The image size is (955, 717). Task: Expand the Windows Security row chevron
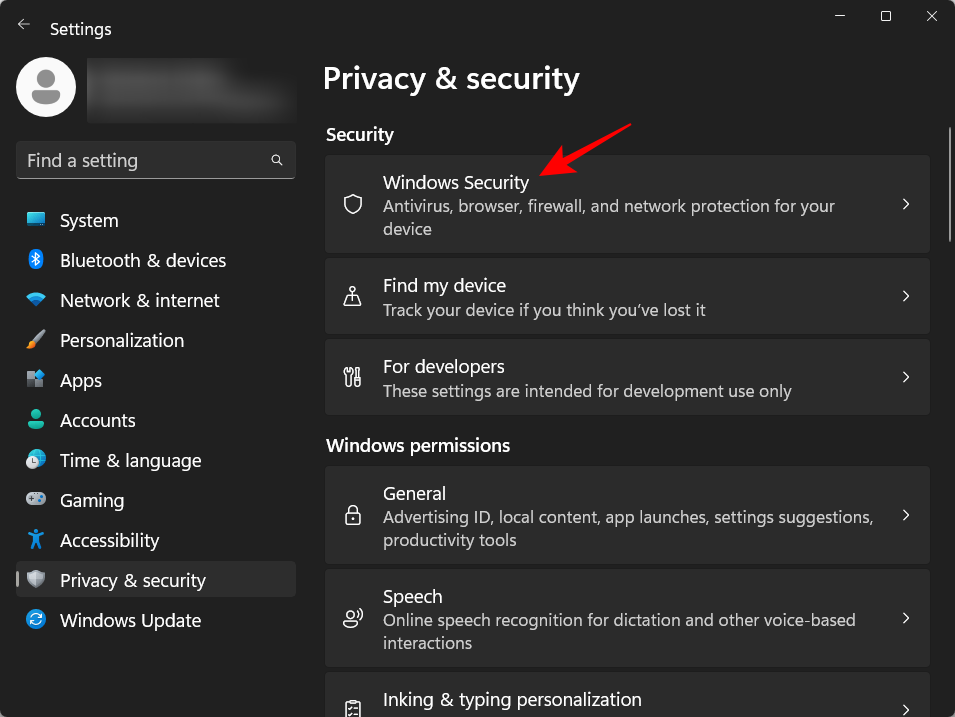(906, 203)
